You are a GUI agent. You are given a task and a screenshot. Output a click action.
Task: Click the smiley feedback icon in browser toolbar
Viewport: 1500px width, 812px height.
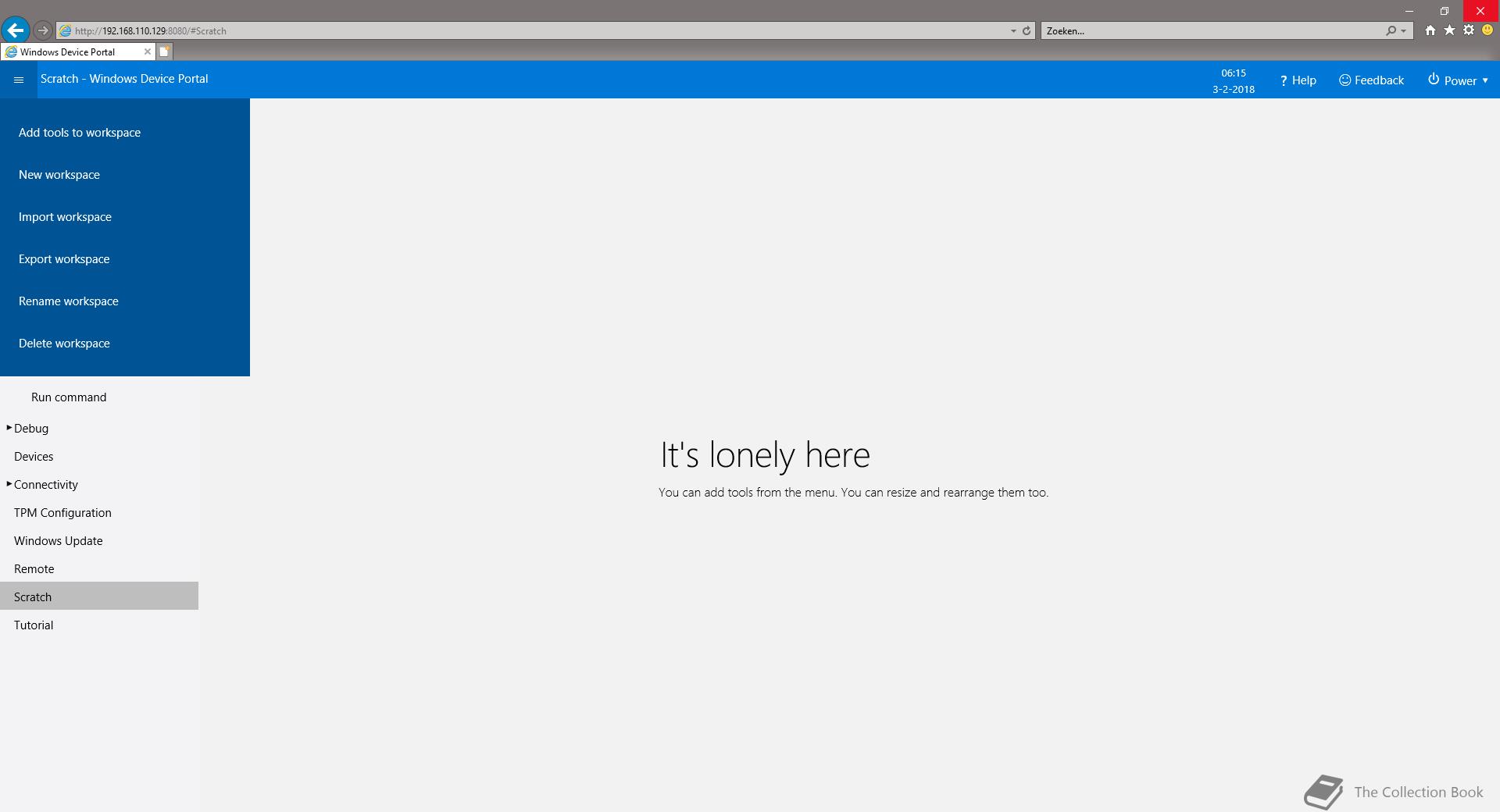[1487, 30]
